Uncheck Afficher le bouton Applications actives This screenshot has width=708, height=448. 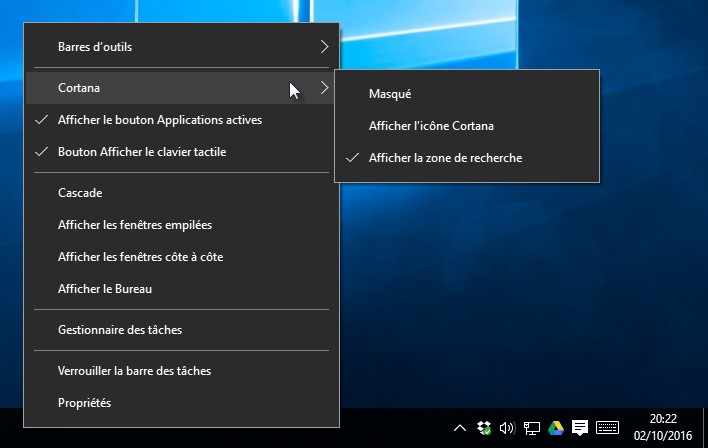point(160,120)
